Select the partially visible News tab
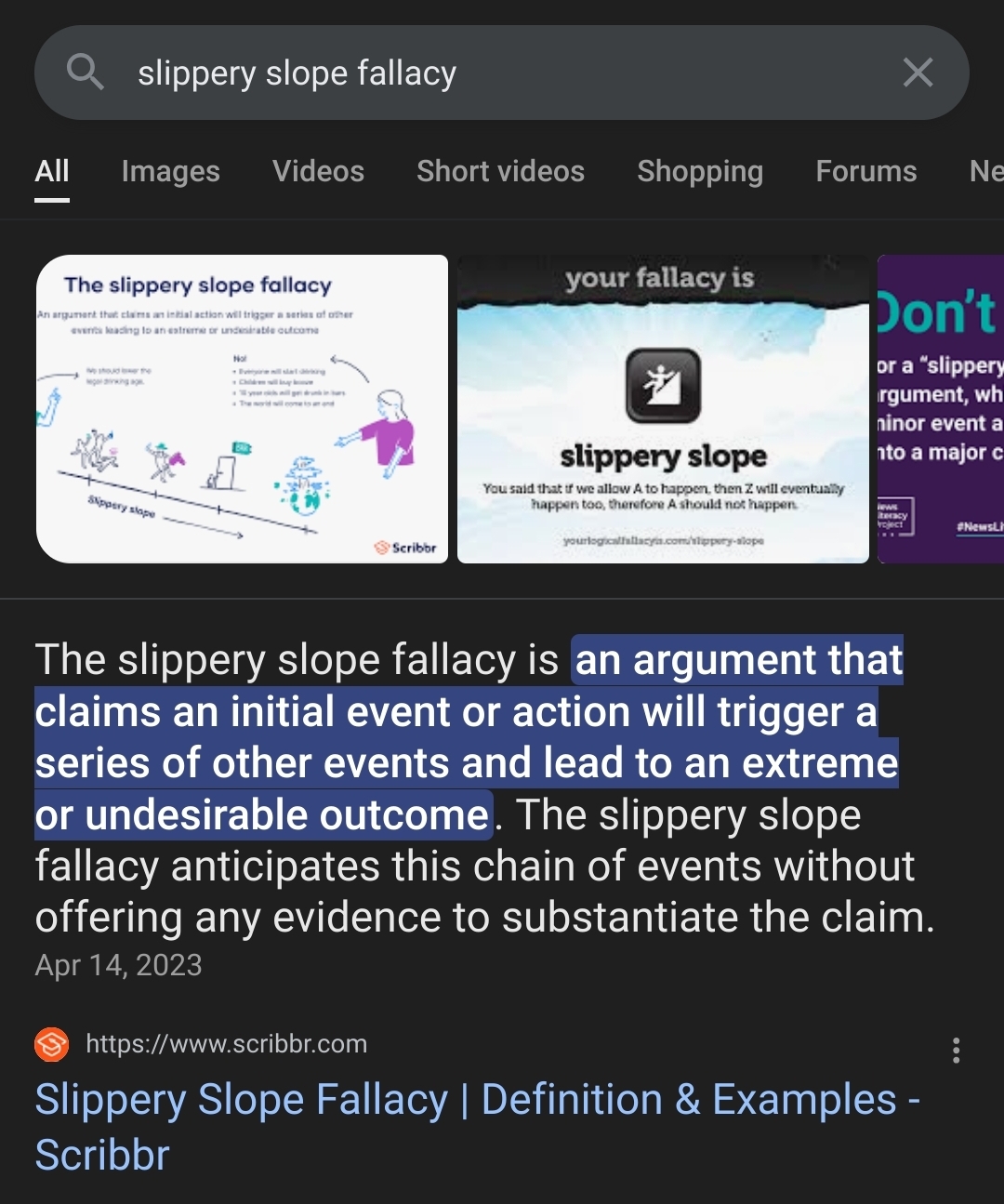The width and height of the screenshot is (1004, 1204). [x=986, y=171]
